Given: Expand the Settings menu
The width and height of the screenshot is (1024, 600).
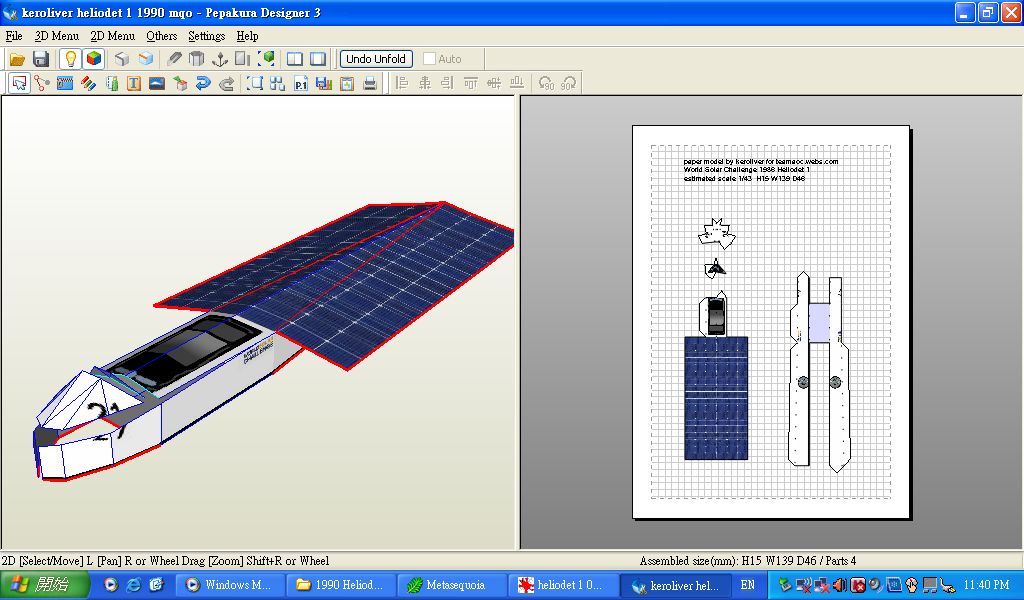Looking at the screenshot, I should [x=206, y=36].
